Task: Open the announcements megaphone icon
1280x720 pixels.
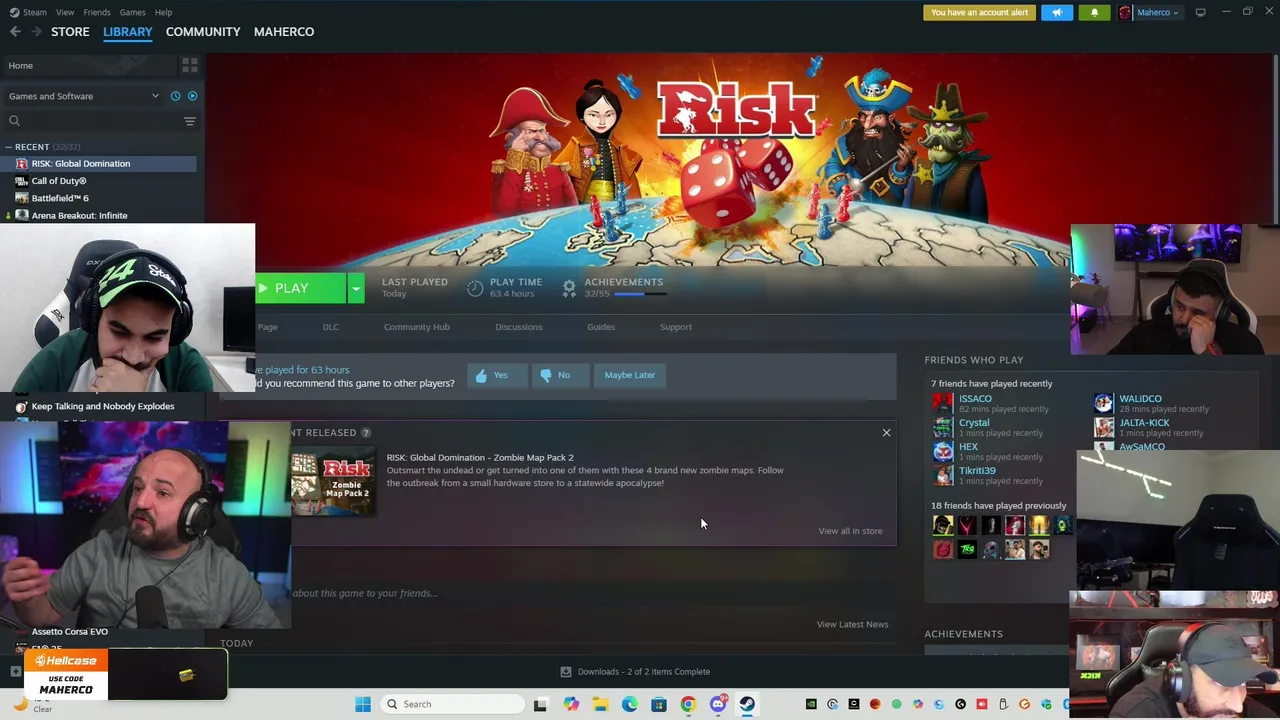Action: [1057, 13]
